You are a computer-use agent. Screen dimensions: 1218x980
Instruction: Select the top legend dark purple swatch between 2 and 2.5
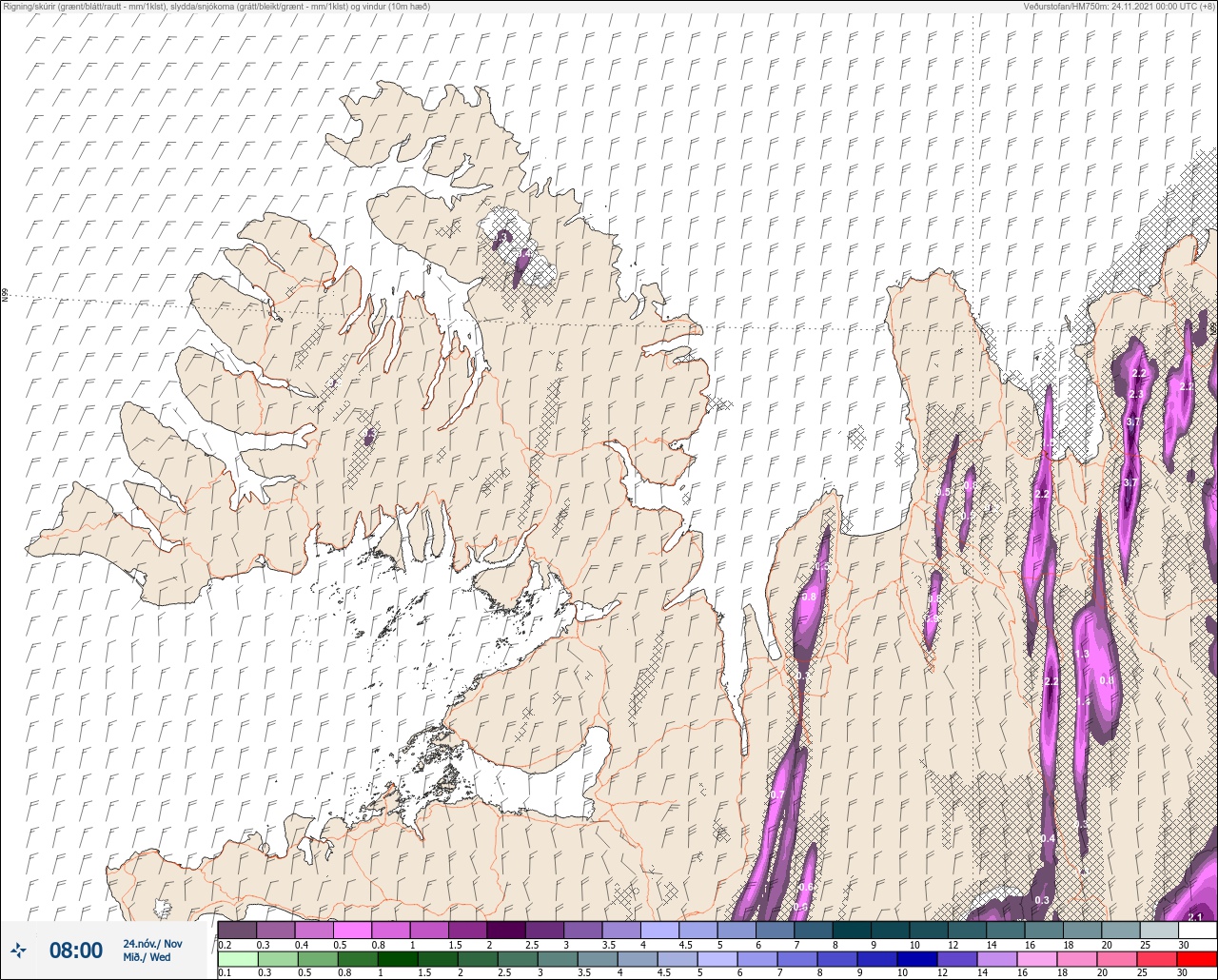click(x=505, y=930)
